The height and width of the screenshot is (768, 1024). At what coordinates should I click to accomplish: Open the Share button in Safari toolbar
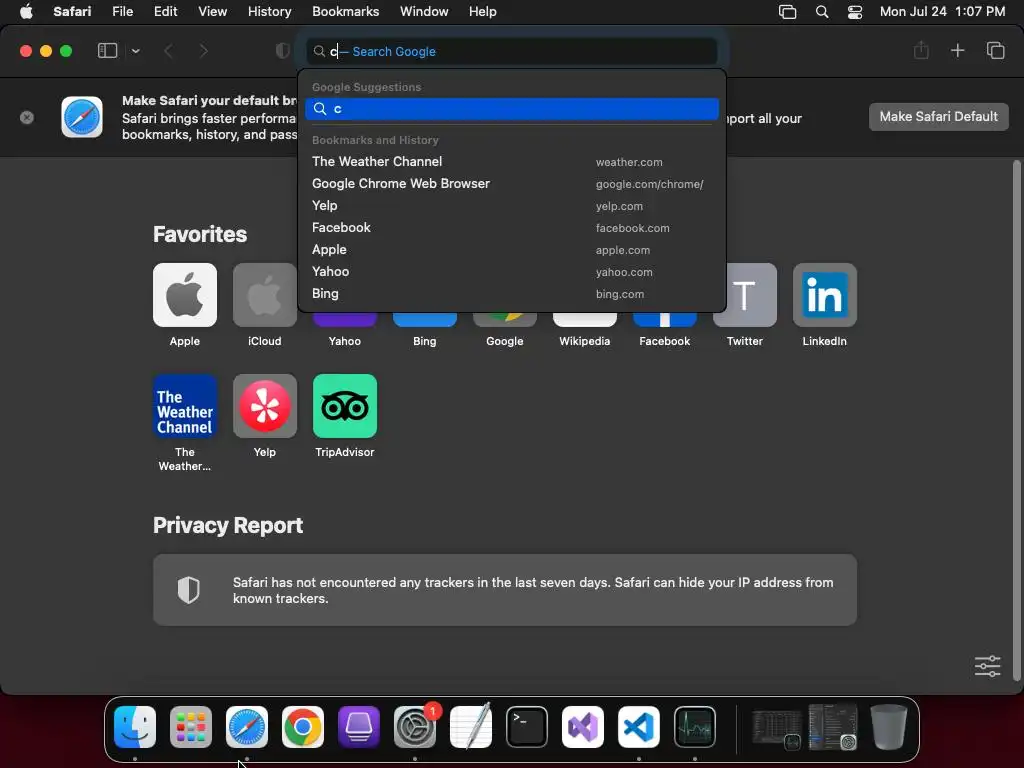click(921, 50)
